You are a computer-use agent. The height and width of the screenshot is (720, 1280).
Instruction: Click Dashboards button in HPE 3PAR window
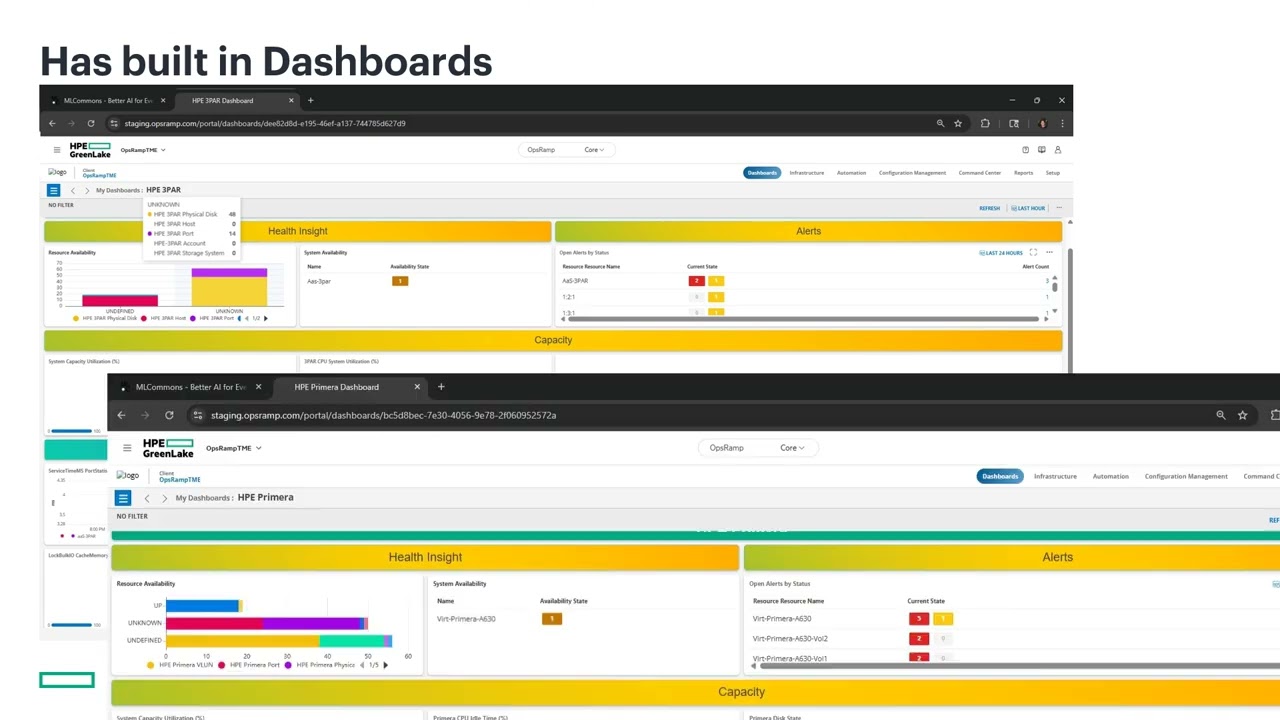coord(762,173)
